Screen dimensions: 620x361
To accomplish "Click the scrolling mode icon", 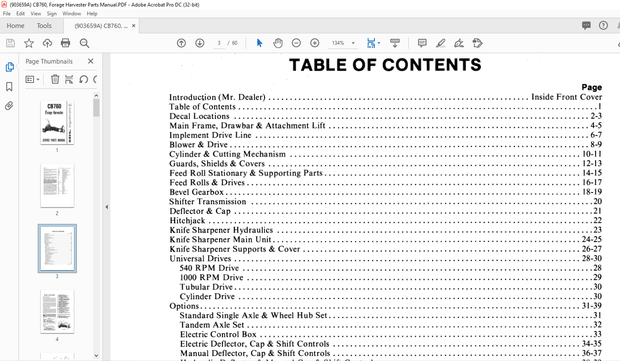I will (395, 43).
